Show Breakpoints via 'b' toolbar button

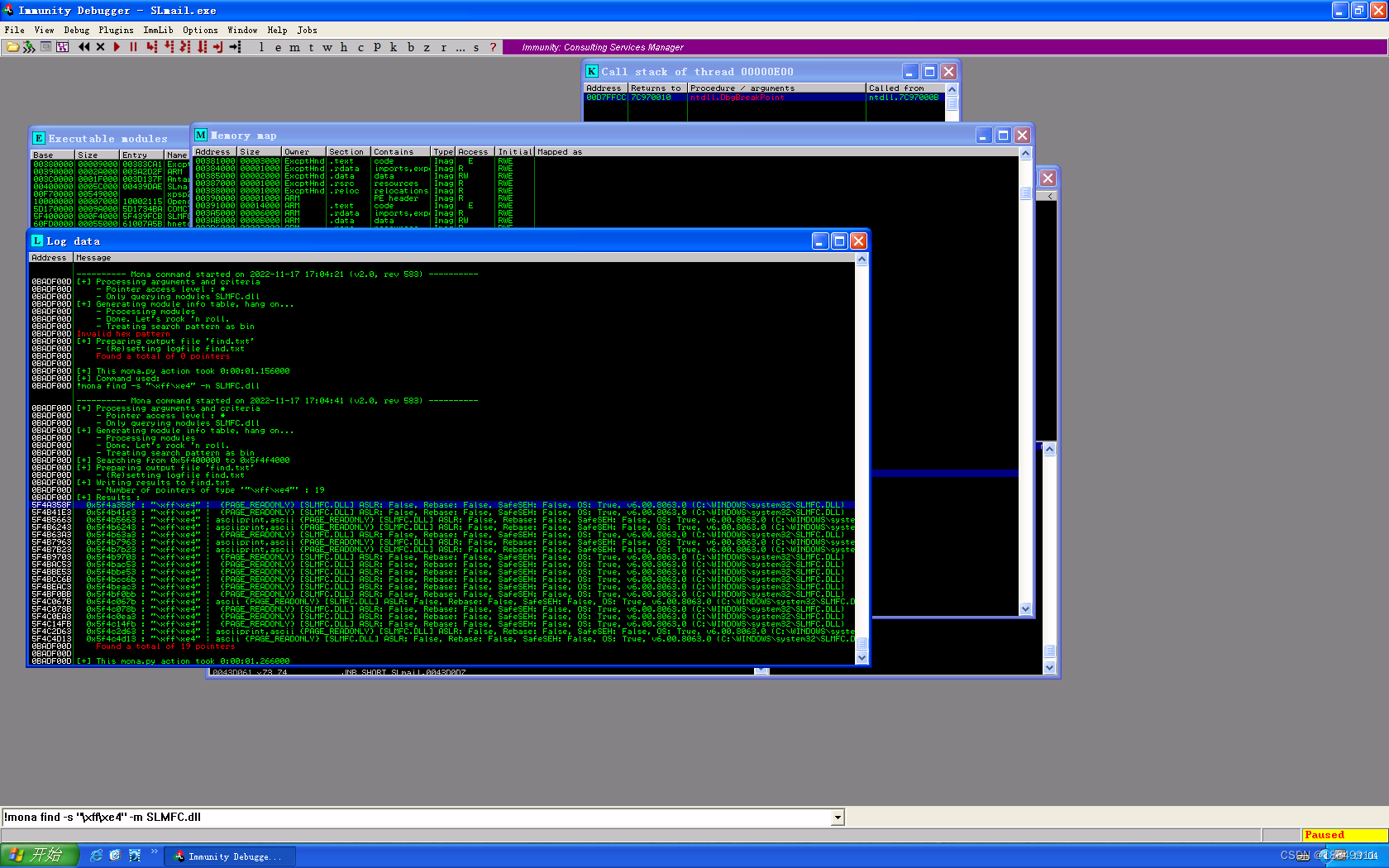[x=410, y=47]
